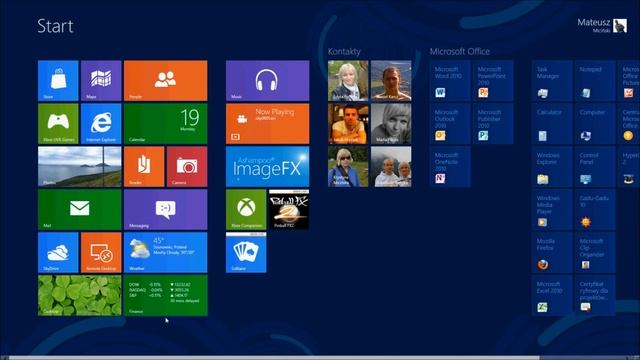This screenshot has height=360, width=640.
Task: Launch the Pinball FX2 tile
Action: click(x=289, y=209)
